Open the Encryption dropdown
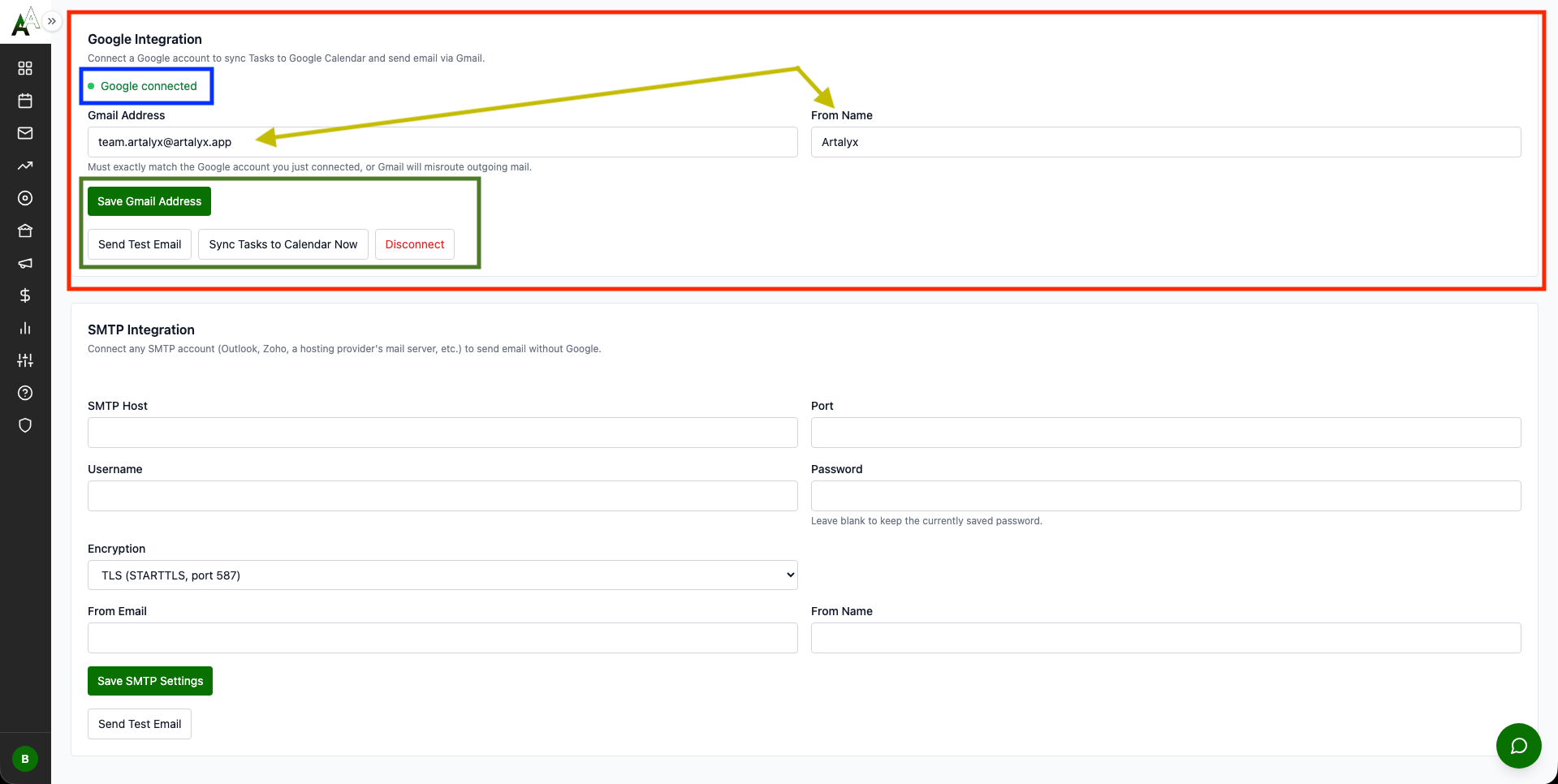Screen dimensions: 1558x784 [x=442, y=575]
